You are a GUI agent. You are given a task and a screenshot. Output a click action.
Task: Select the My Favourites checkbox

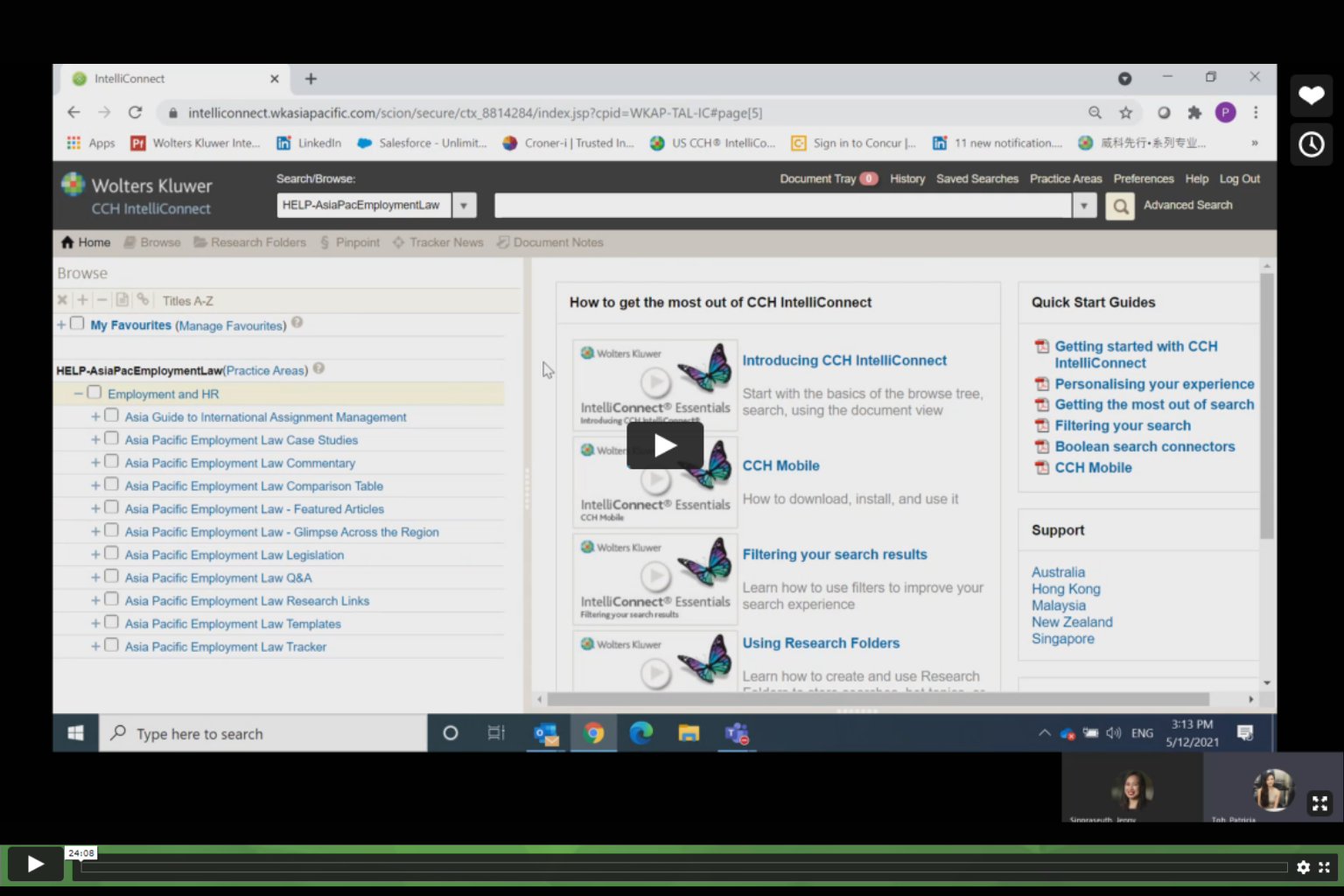[77, 324]
